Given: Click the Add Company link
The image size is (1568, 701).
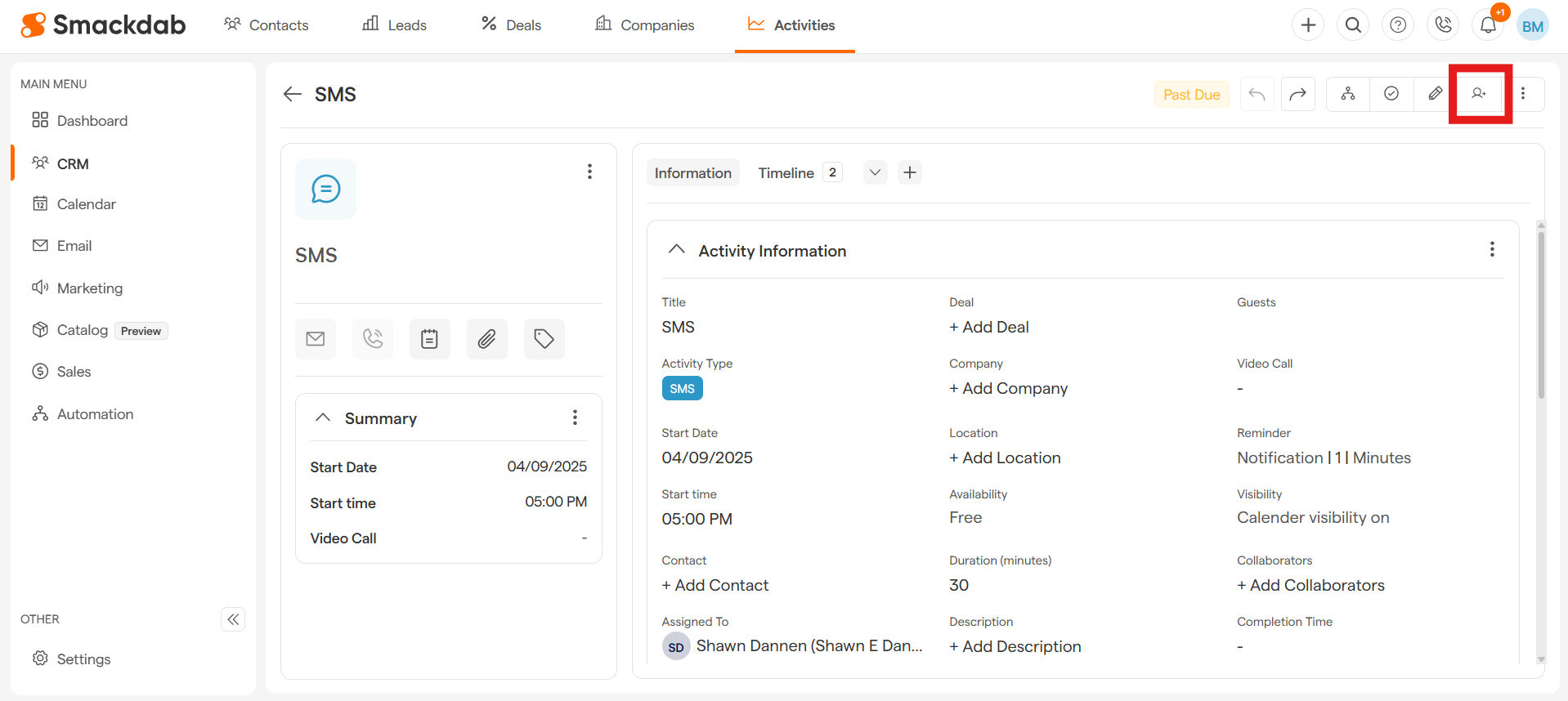Looking at the screenshot, I should [1008, 388].
